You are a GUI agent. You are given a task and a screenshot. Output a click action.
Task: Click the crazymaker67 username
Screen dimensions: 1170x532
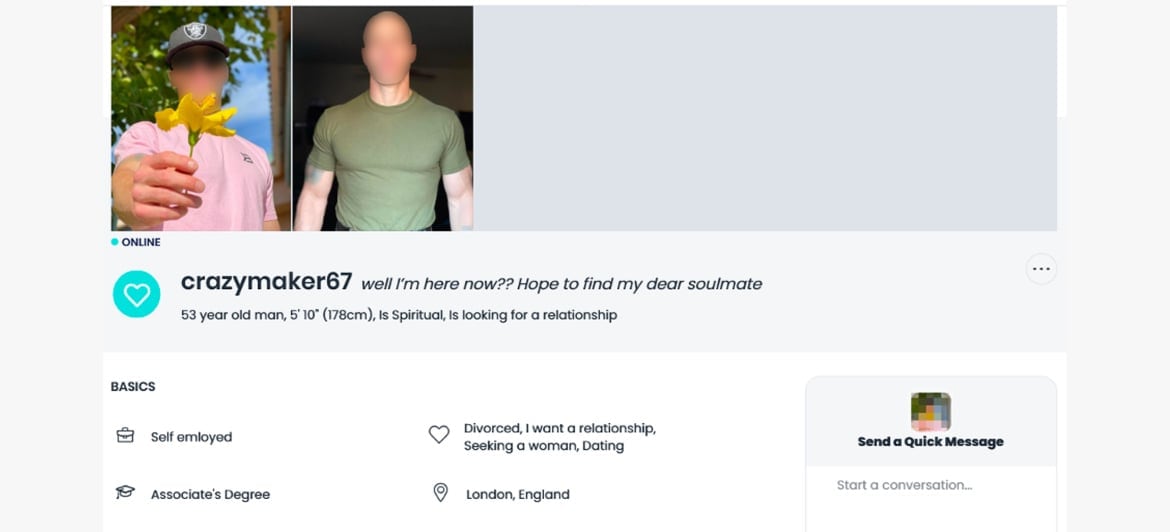[266, 282]
